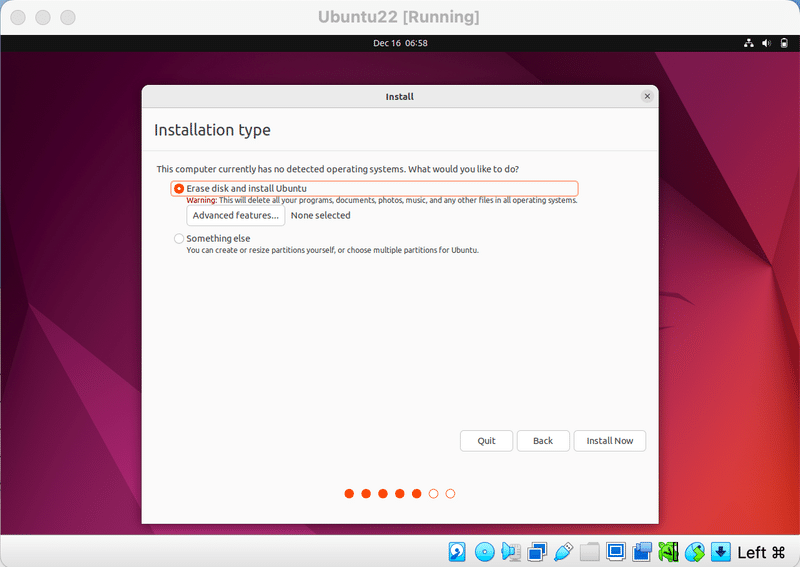The width and height of the screenshot is (800, 567).
Task: Click the network adapters indicator icon
Action: [x=537, y=552]
